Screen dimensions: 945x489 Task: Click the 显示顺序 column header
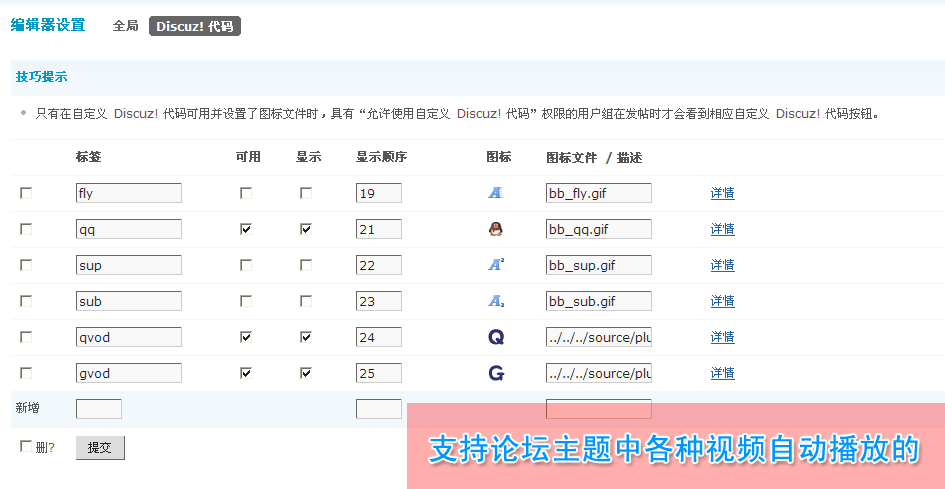[381, 157]
